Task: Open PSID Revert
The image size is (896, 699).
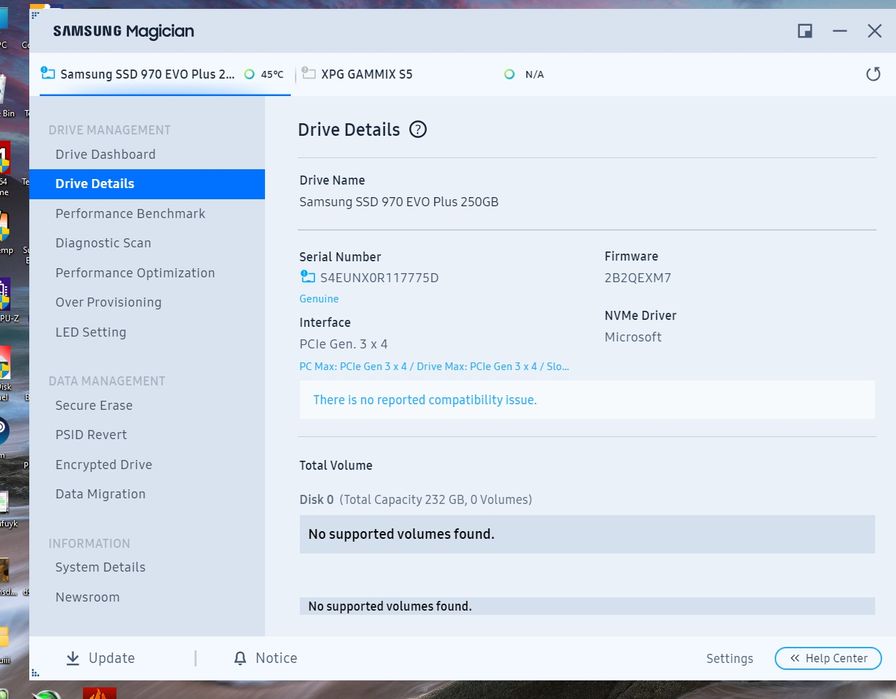Action: click(x=91, y=435)
